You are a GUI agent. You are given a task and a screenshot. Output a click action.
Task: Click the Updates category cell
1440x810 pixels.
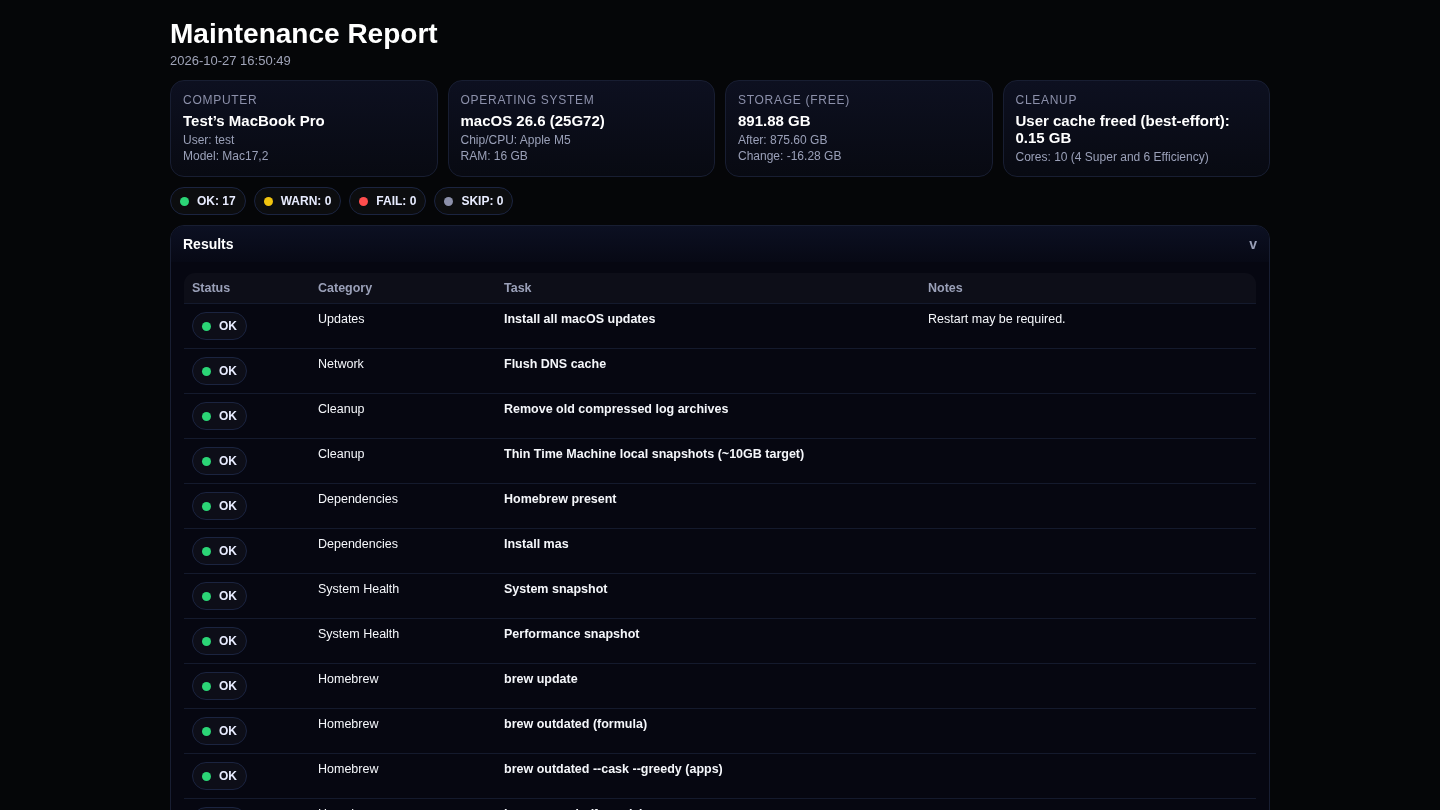[341, 319]
